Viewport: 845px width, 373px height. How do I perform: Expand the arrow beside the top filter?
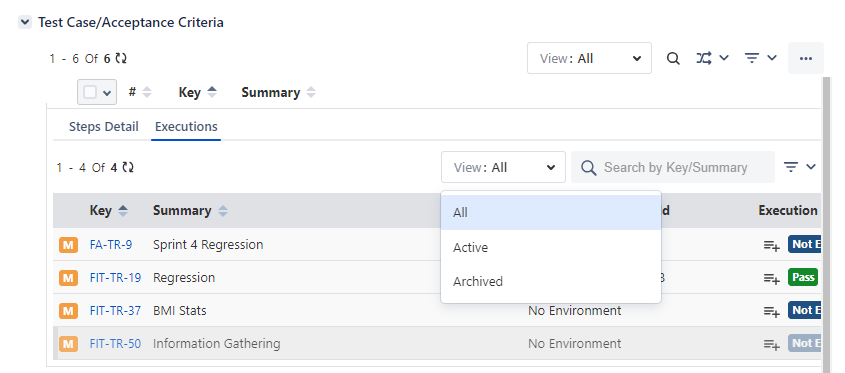pos(772,58)
